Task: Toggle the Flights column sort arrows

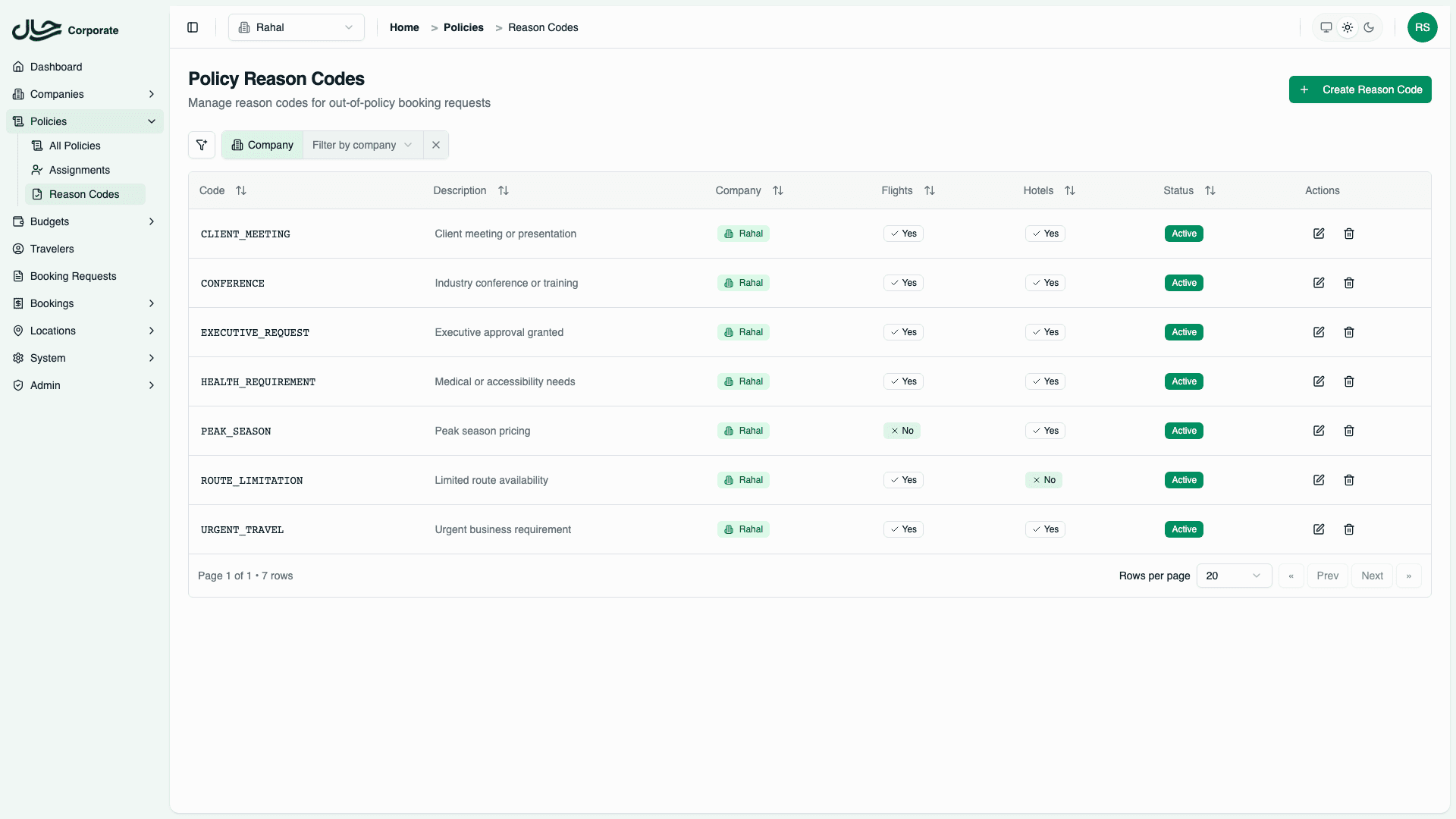Action: pos(930,190)
